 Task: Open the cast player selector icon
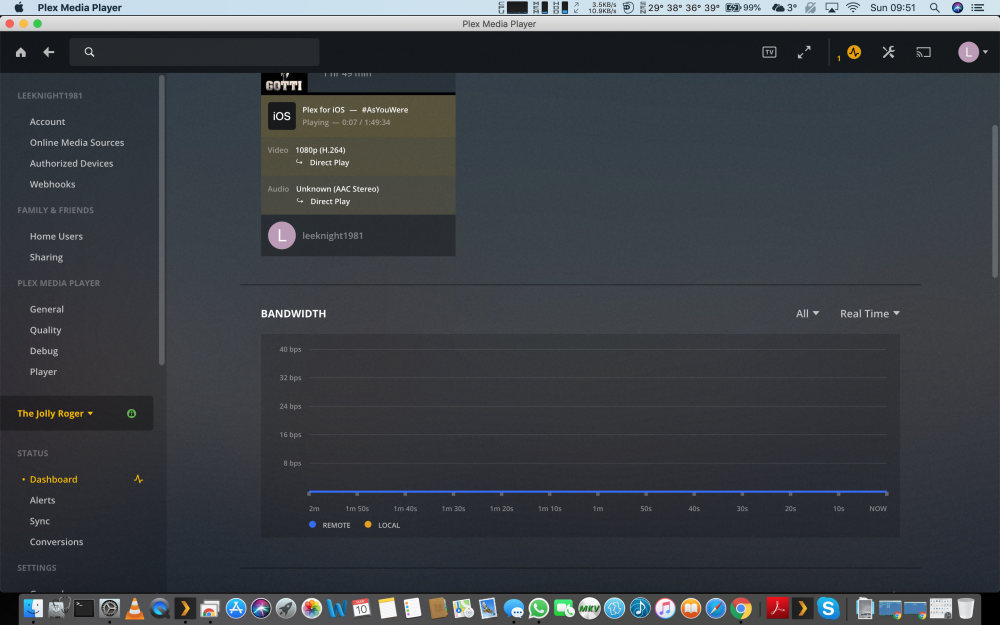(923, 52)
